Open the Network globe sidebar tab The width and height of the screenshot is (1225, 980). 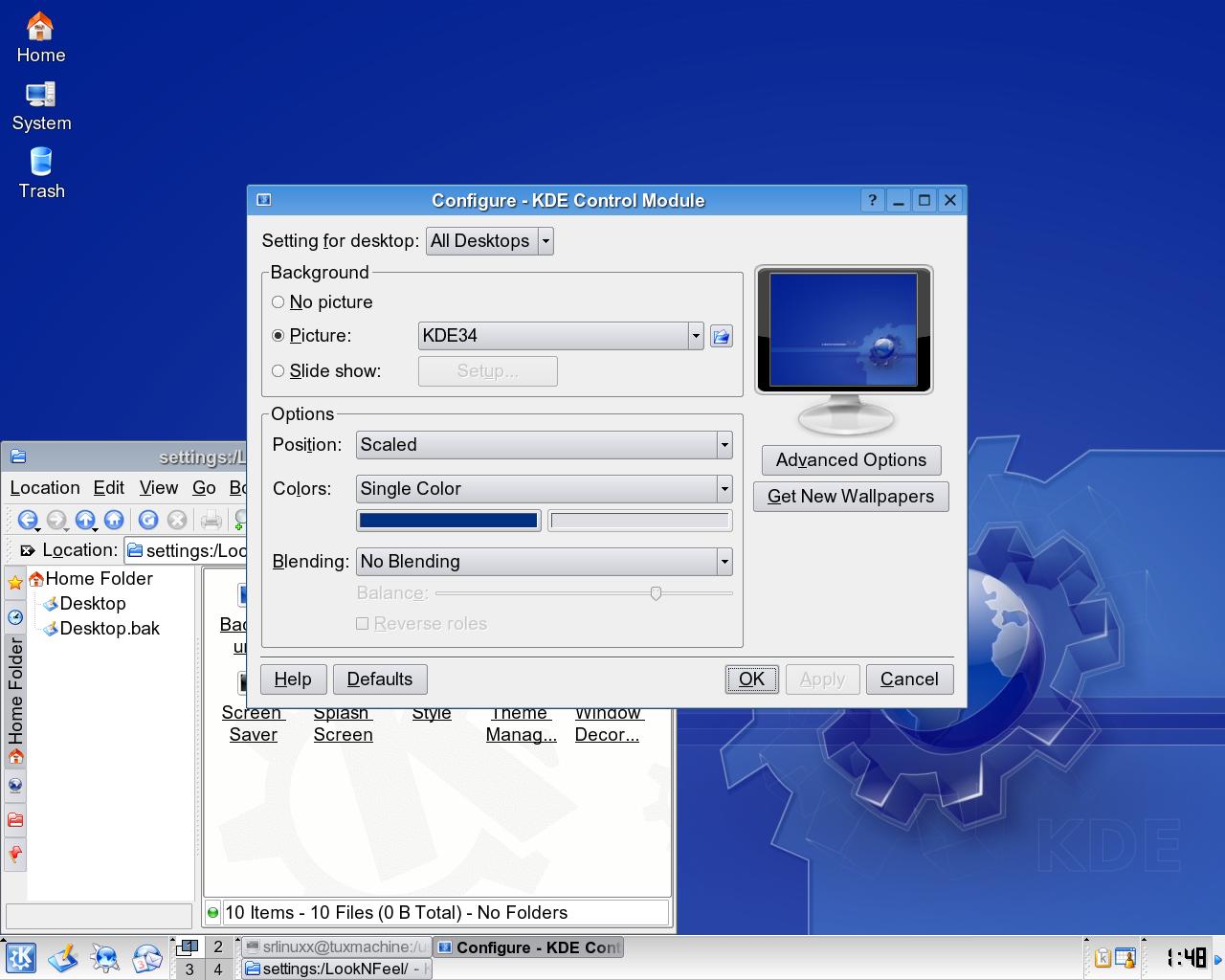(15, 787)
